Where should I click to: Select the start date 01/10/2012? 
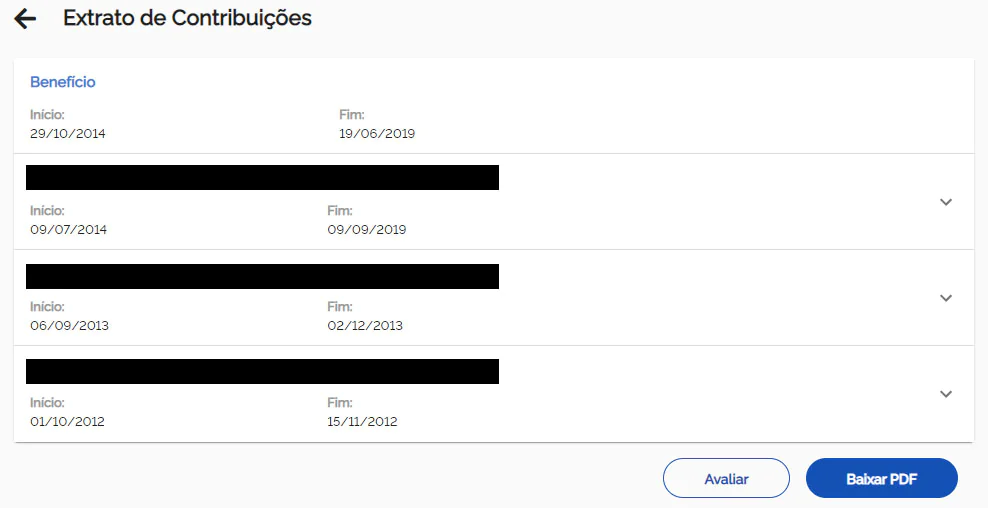point(67,421)
